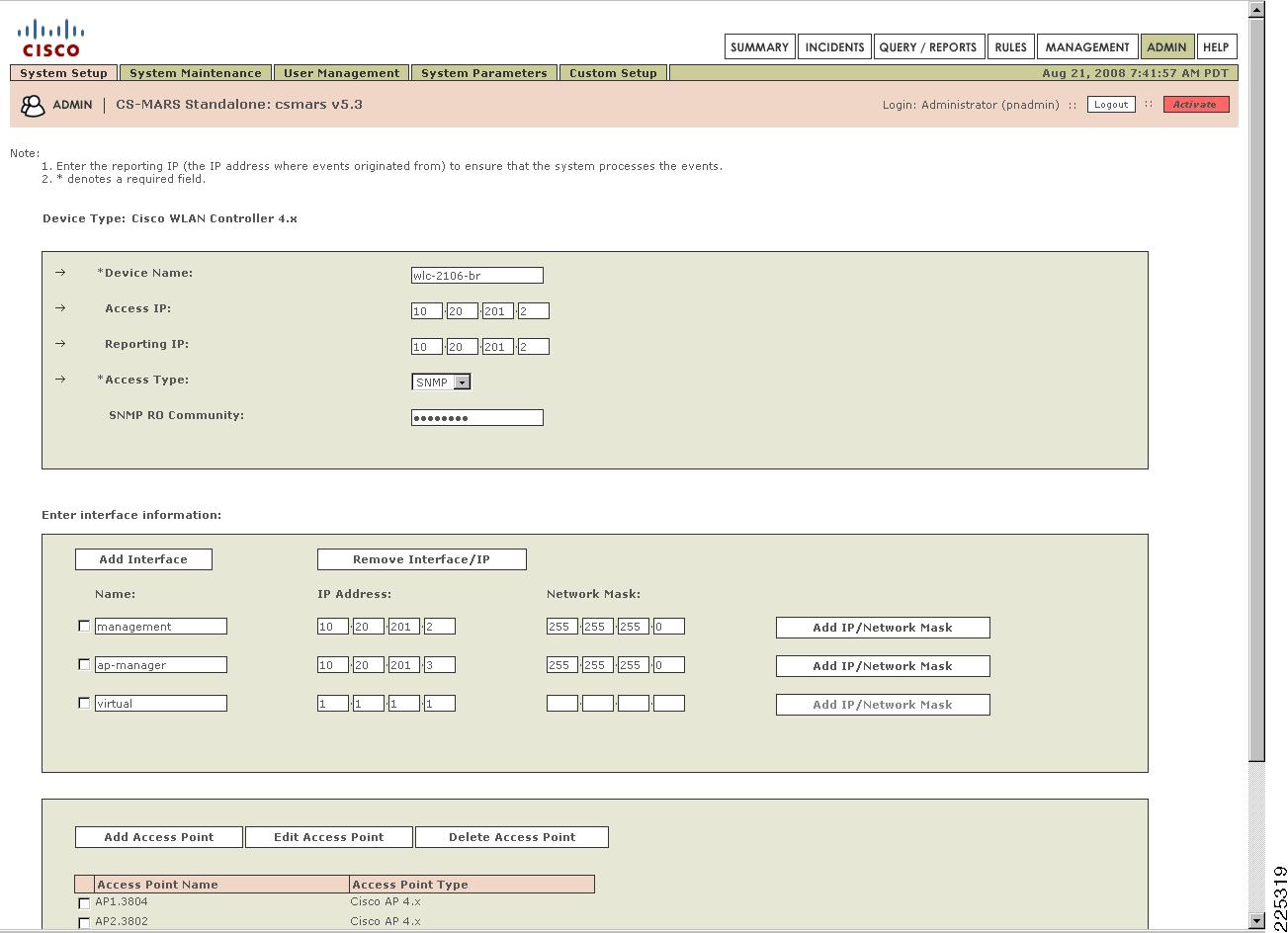Click the Edit Access Point button
This screenshot has width=1288, height=933.
tap(328, 837)
